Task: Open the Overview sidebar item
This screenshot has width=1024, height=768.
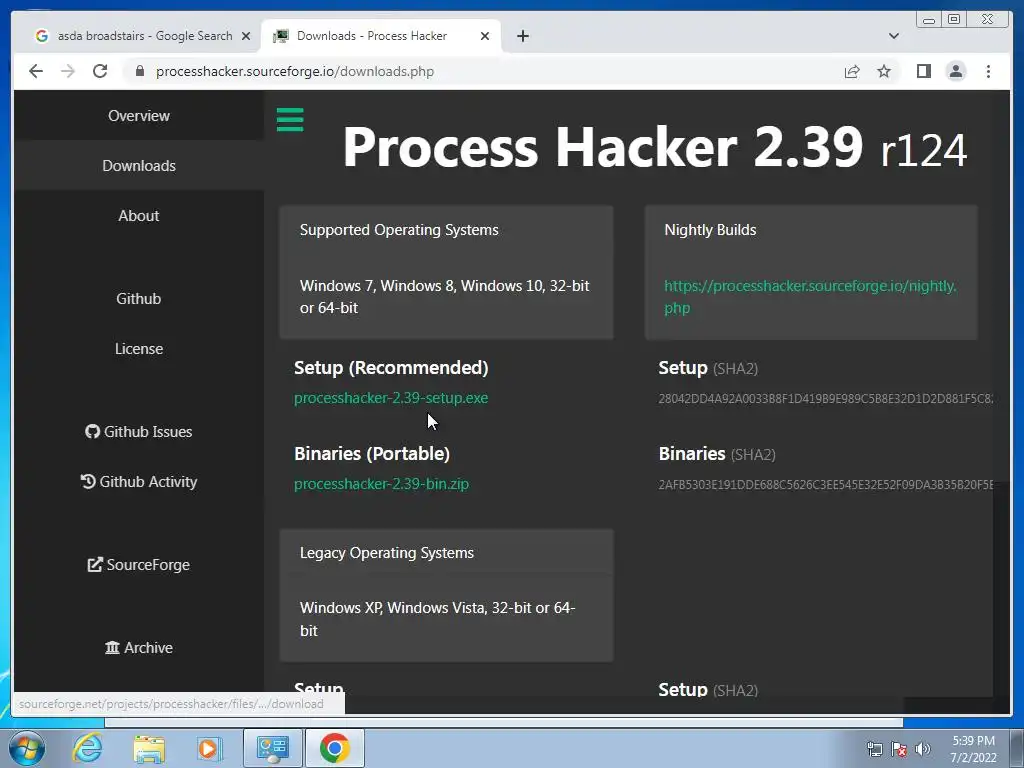Action: pyautogui.click(x=139, y=116)
